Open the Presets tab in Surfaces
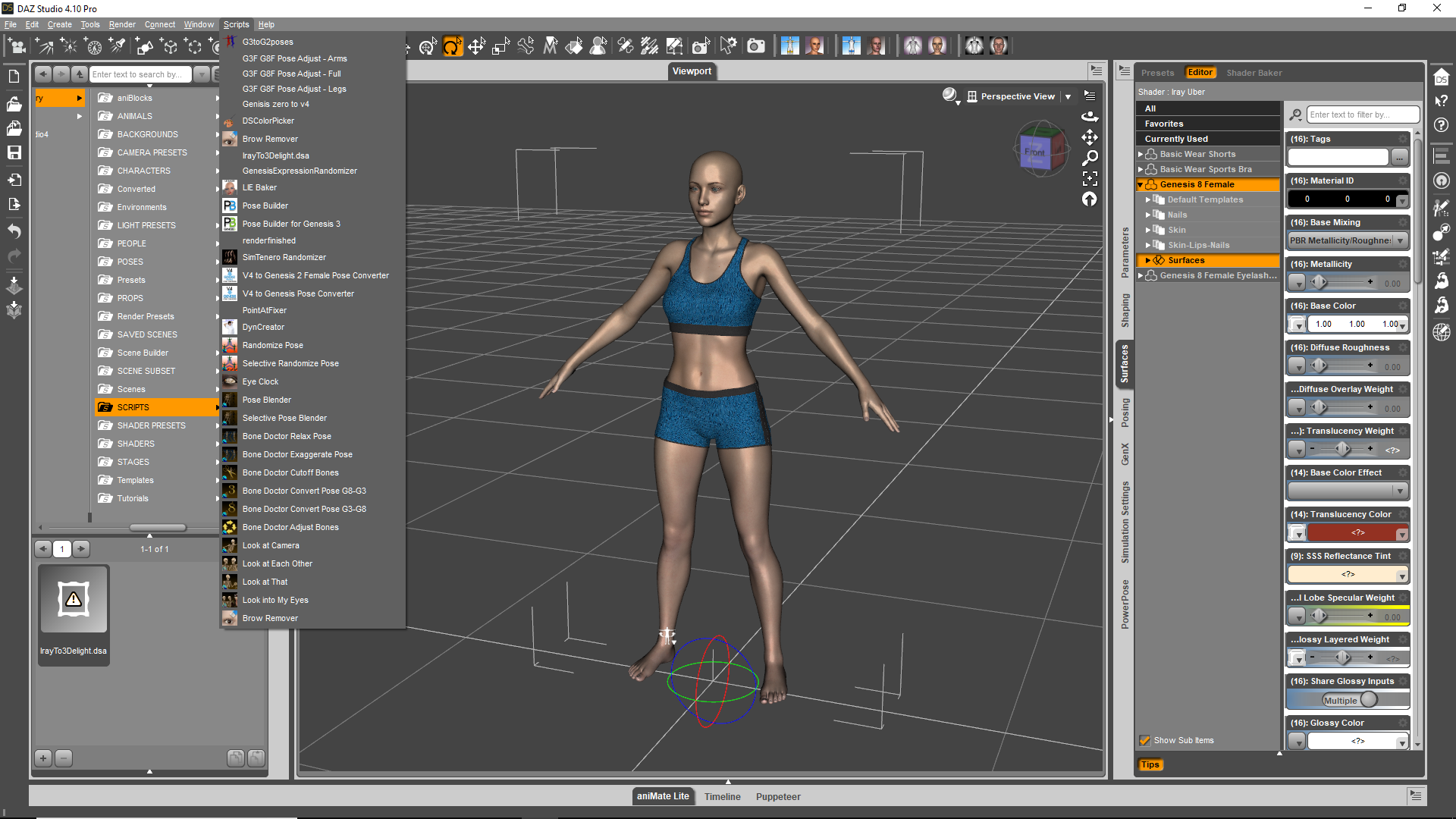The image size is (1456, 819). coord(1157,74)
